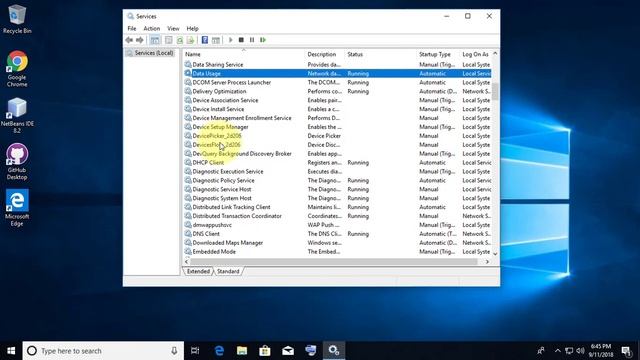
Task: Open File Explorer from the taskbar
Action: pyautogui.click(x=242, y=351)
